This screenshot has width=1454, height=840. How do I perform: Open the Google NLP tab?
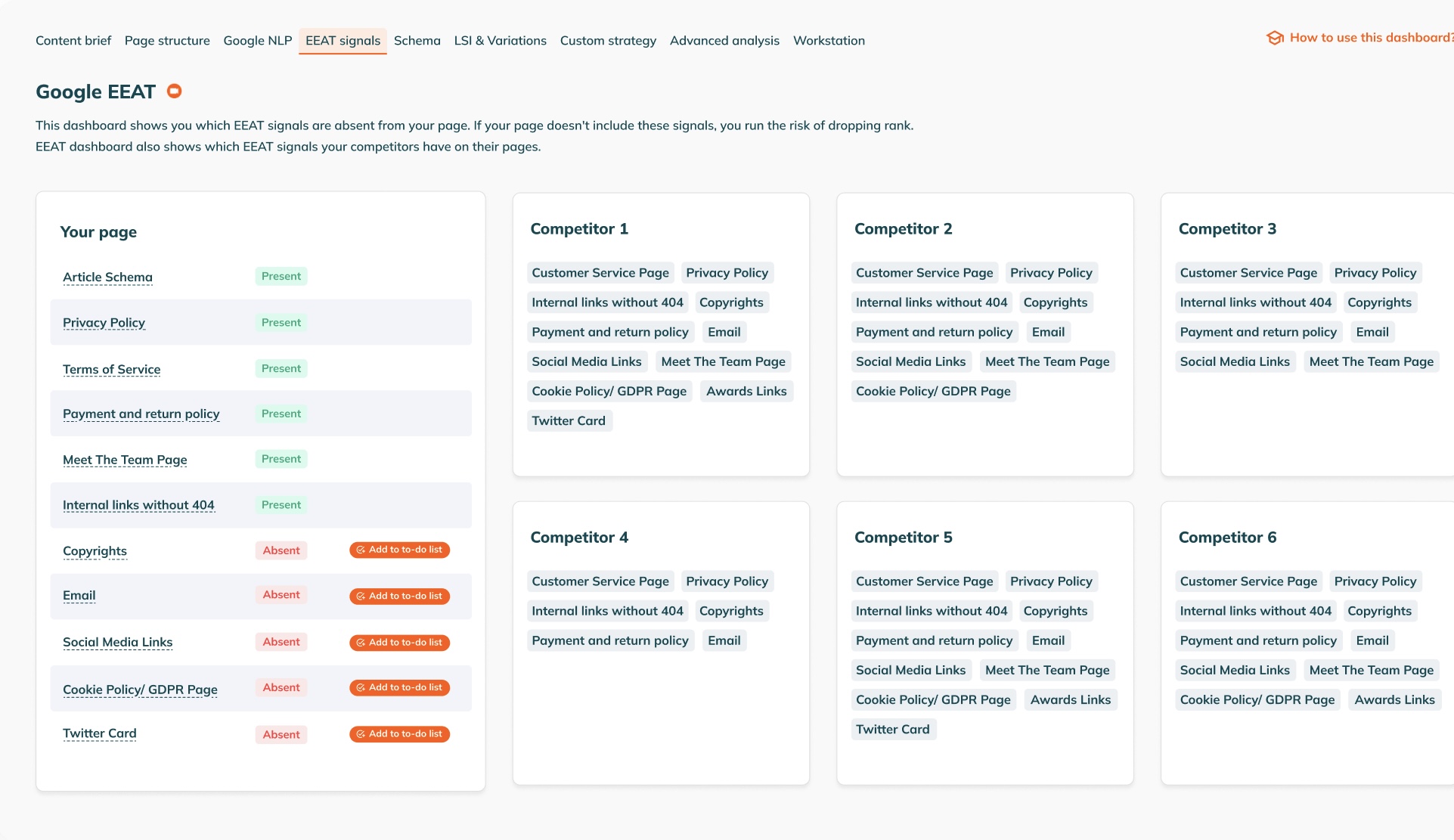tap(257, 41)
